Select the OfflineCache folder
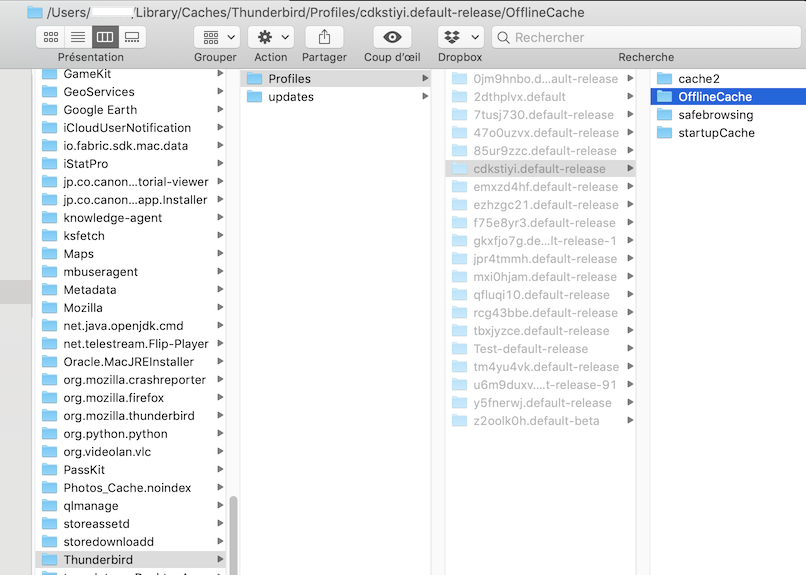Image resolution: width=806 pixels, height=575 pixels. pos(728,97)
